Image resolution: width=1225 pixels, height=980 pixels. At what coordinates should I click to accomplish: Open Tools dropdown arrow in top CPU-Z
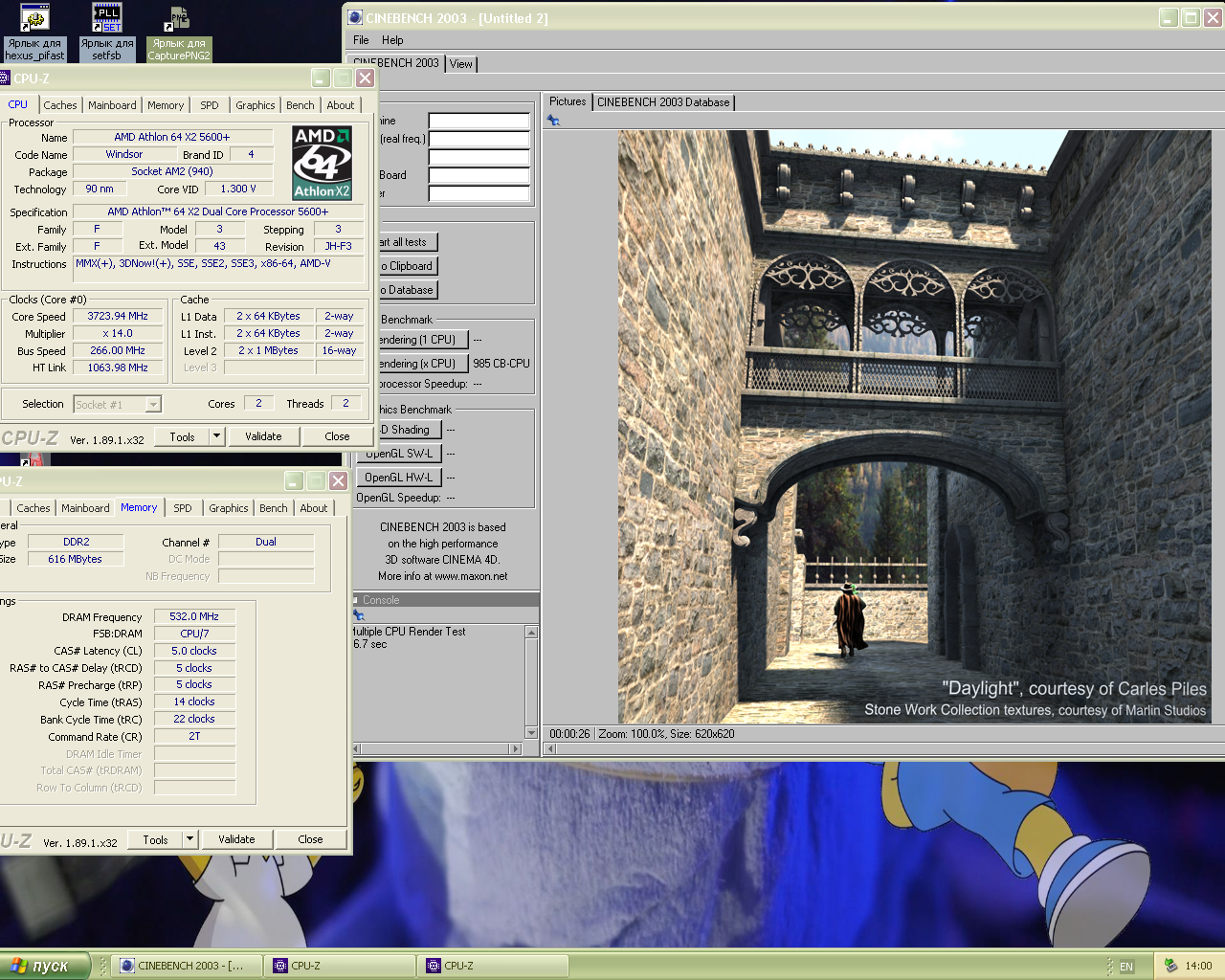point(216,436)
